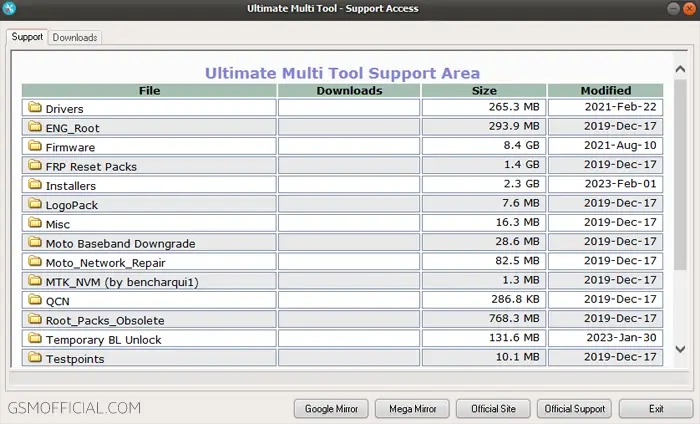Click the Ultimate Multi Tool app icon
Screen dimensions: 700x424
[x=8, y=8]
